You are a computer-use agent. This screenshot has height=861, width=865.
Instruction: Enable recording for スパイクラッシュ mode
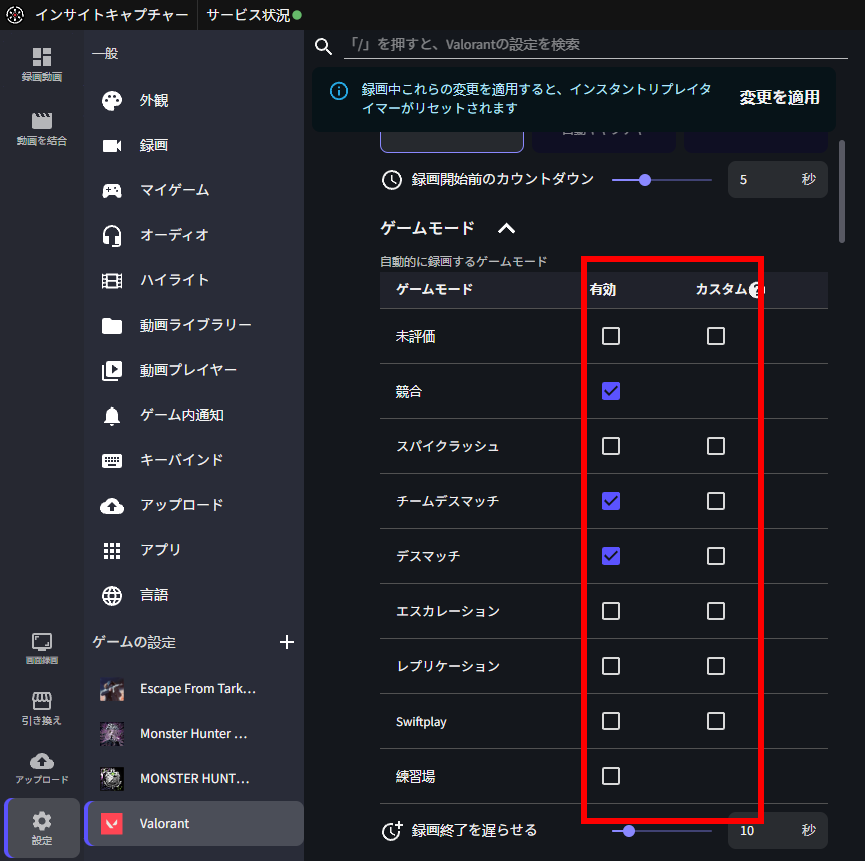tap(611, 446)
